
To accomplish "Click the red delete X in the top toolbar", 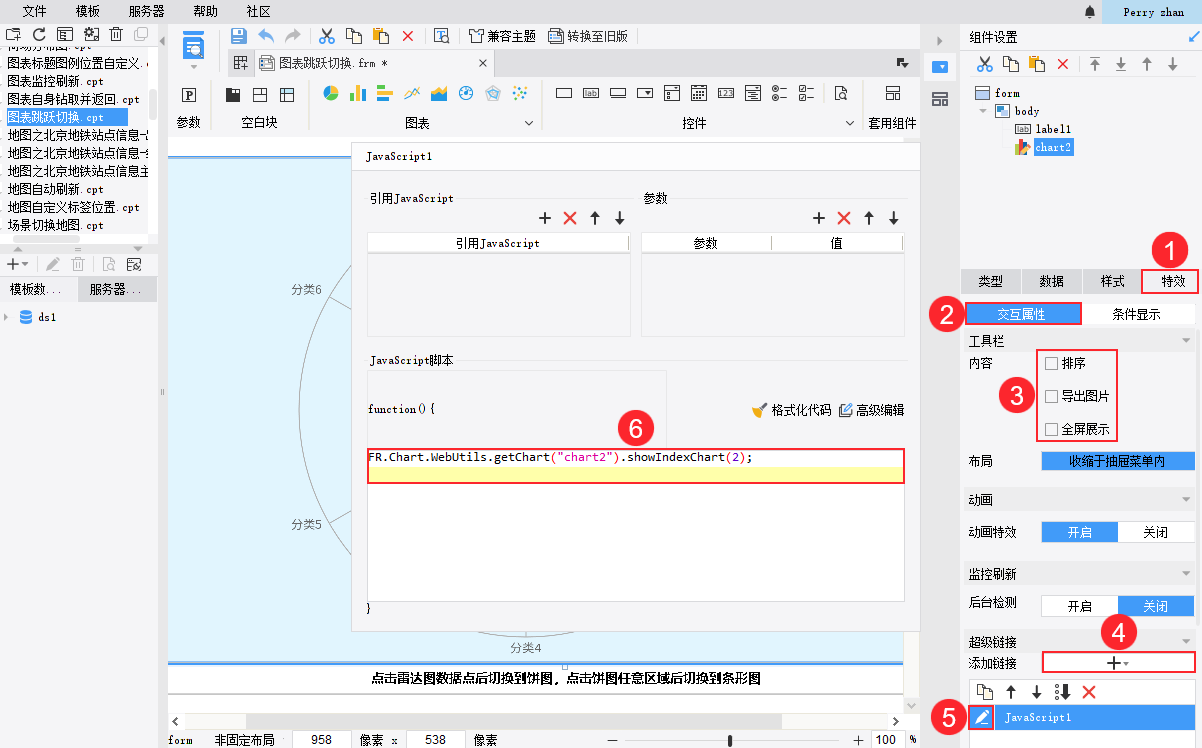I will pyautogui.click(x=408, y=36).
